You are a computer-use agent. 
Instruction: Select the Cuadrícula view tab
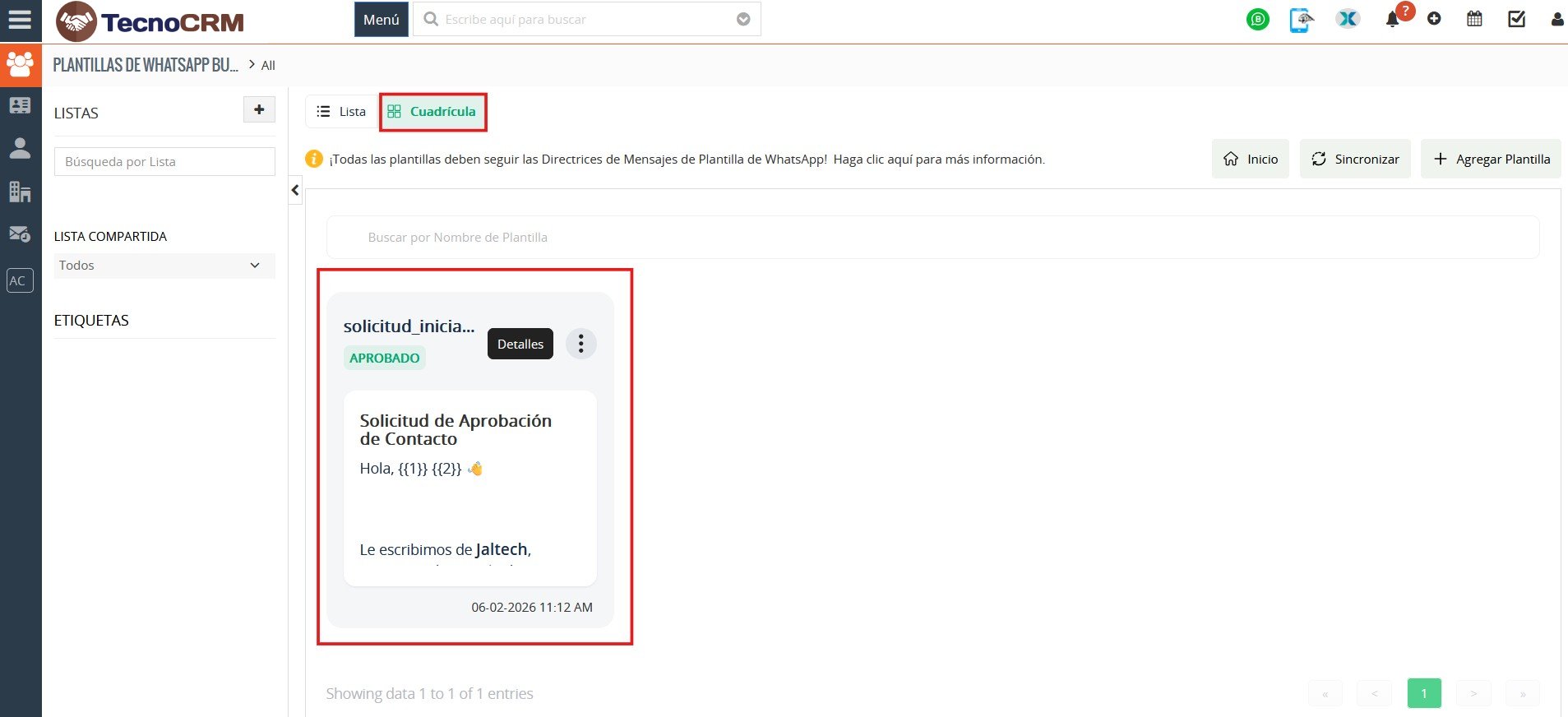pyautogui.click(x=432, y=112)
